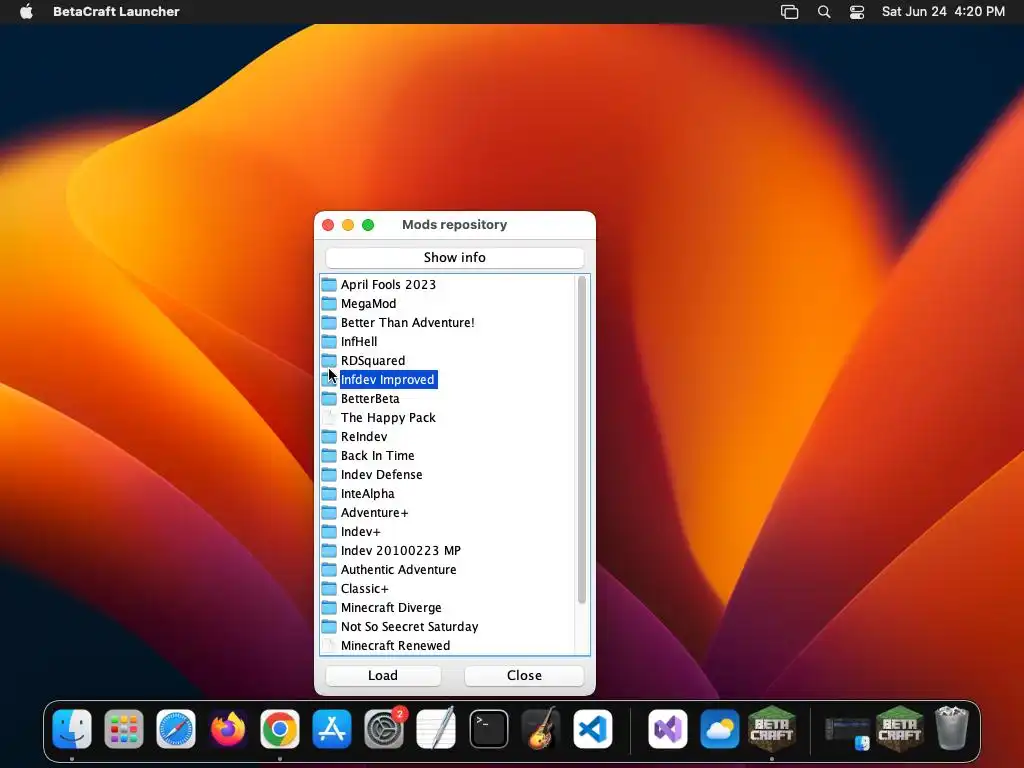Click the Load button
This screenshot has height=768, width=1024.
pos(383,675)
